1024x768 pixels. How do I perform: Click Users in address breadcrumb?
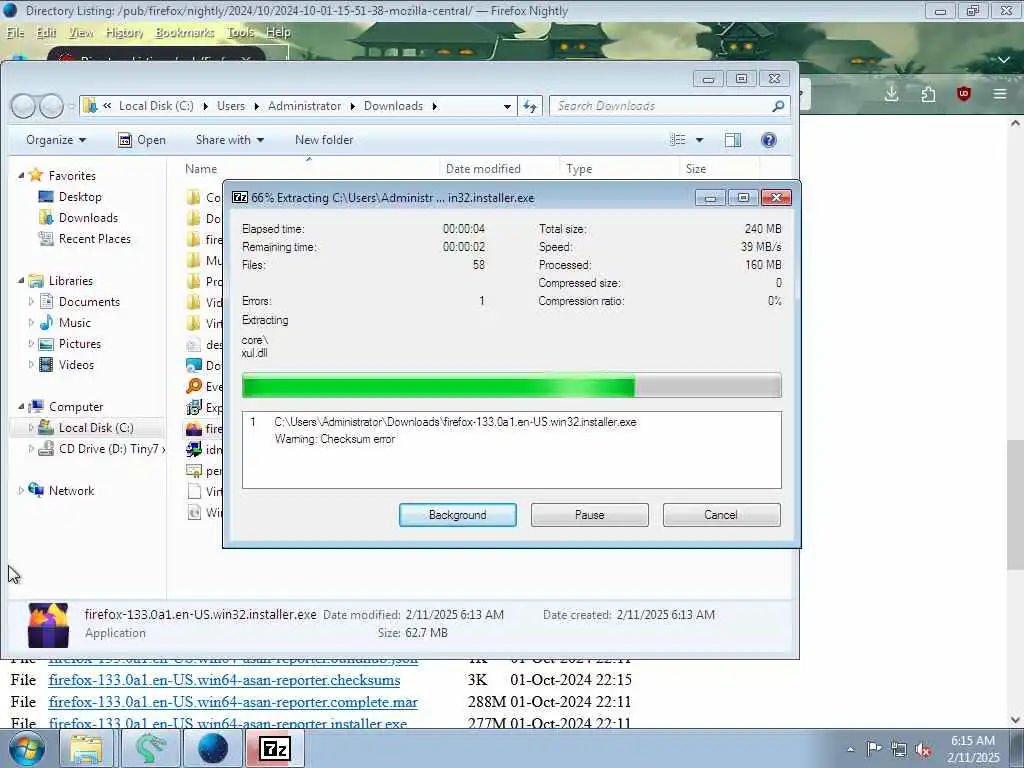point(231,106)
